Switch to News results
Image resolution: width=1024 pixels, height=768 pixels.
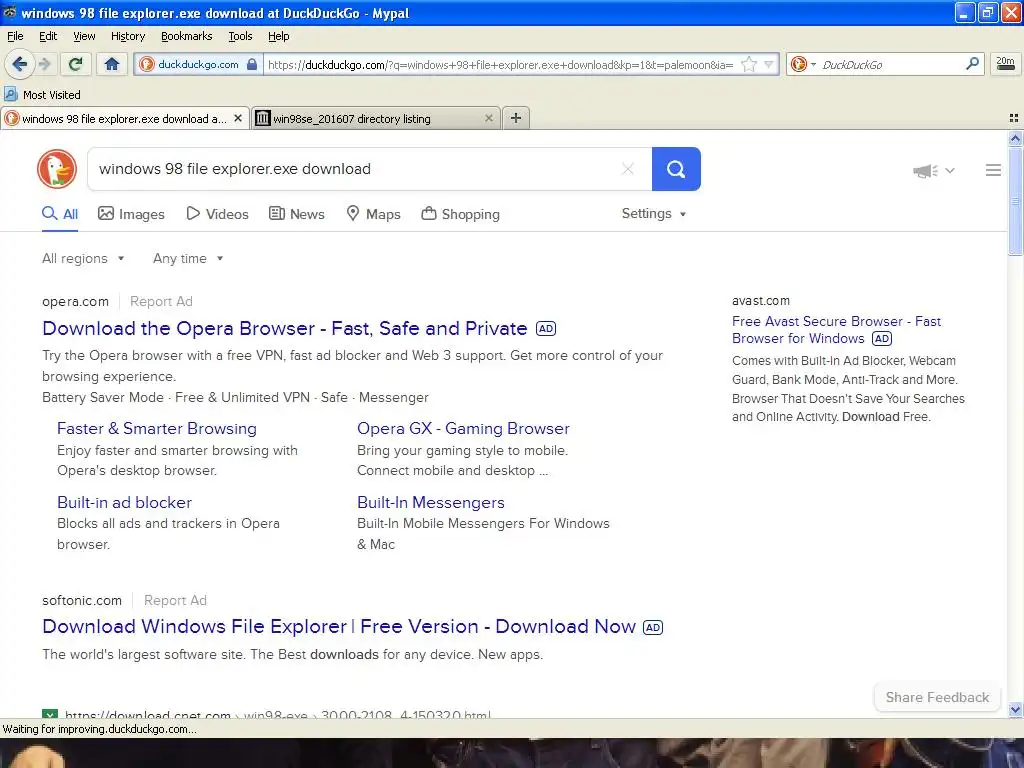[296, 214]
